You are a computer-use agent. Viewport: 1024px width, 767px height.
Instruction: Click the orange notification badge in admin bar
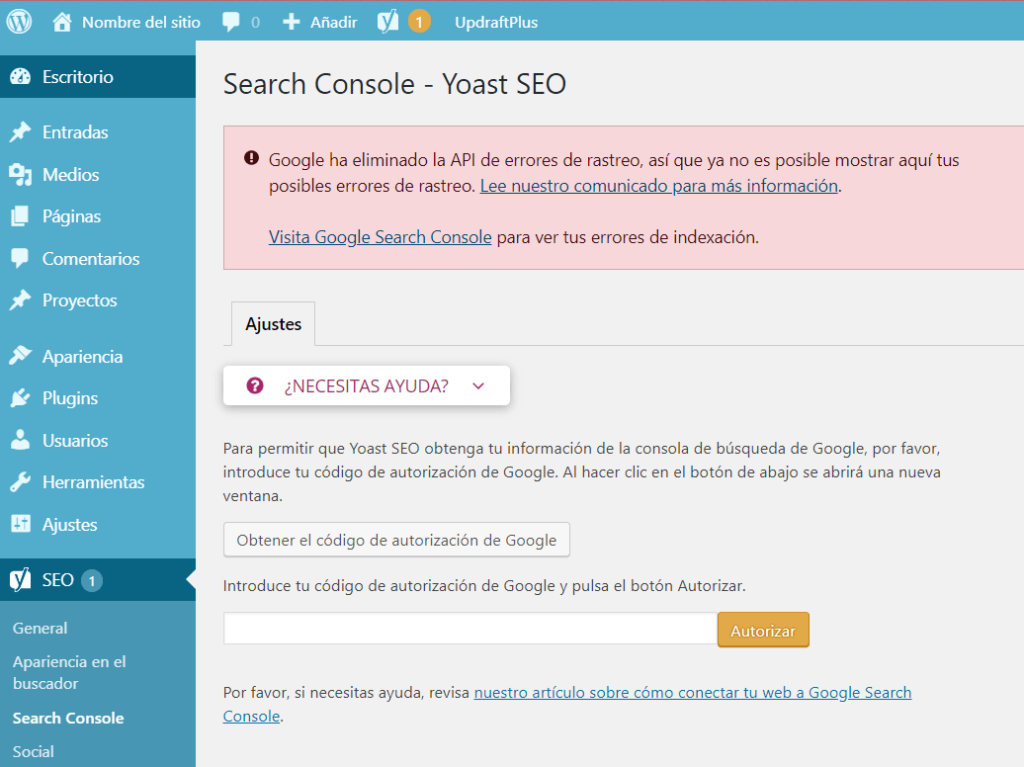[419, 22]
